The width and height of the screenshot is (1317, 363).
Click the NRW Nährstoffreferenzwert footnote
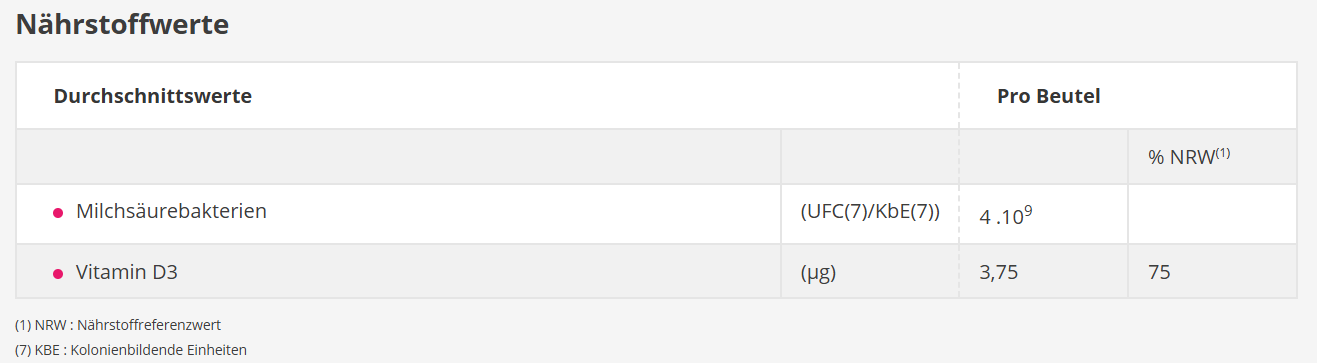coord(118,325)
